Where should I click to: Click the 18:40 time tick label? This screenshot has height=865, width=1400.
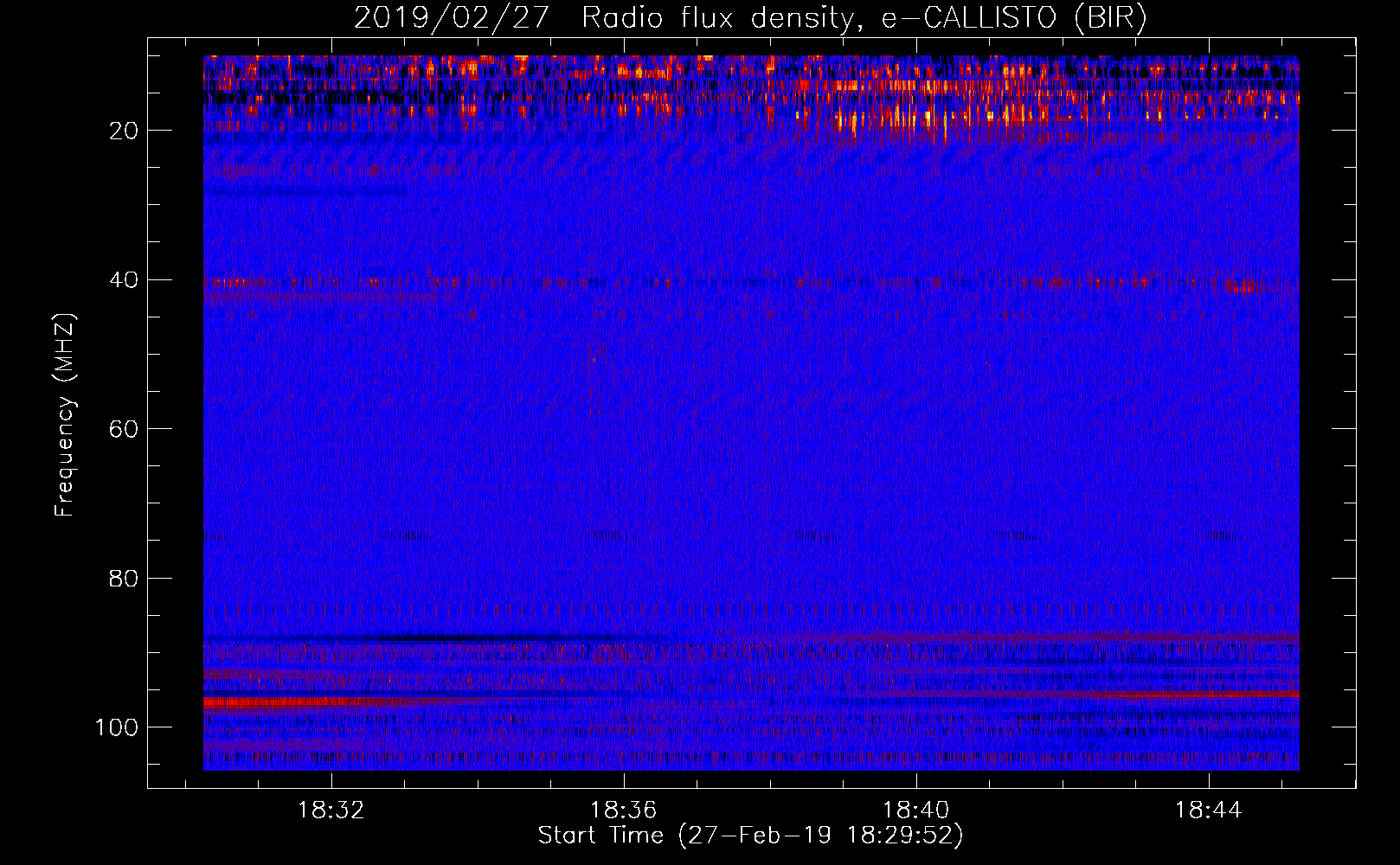click(915, 811)
